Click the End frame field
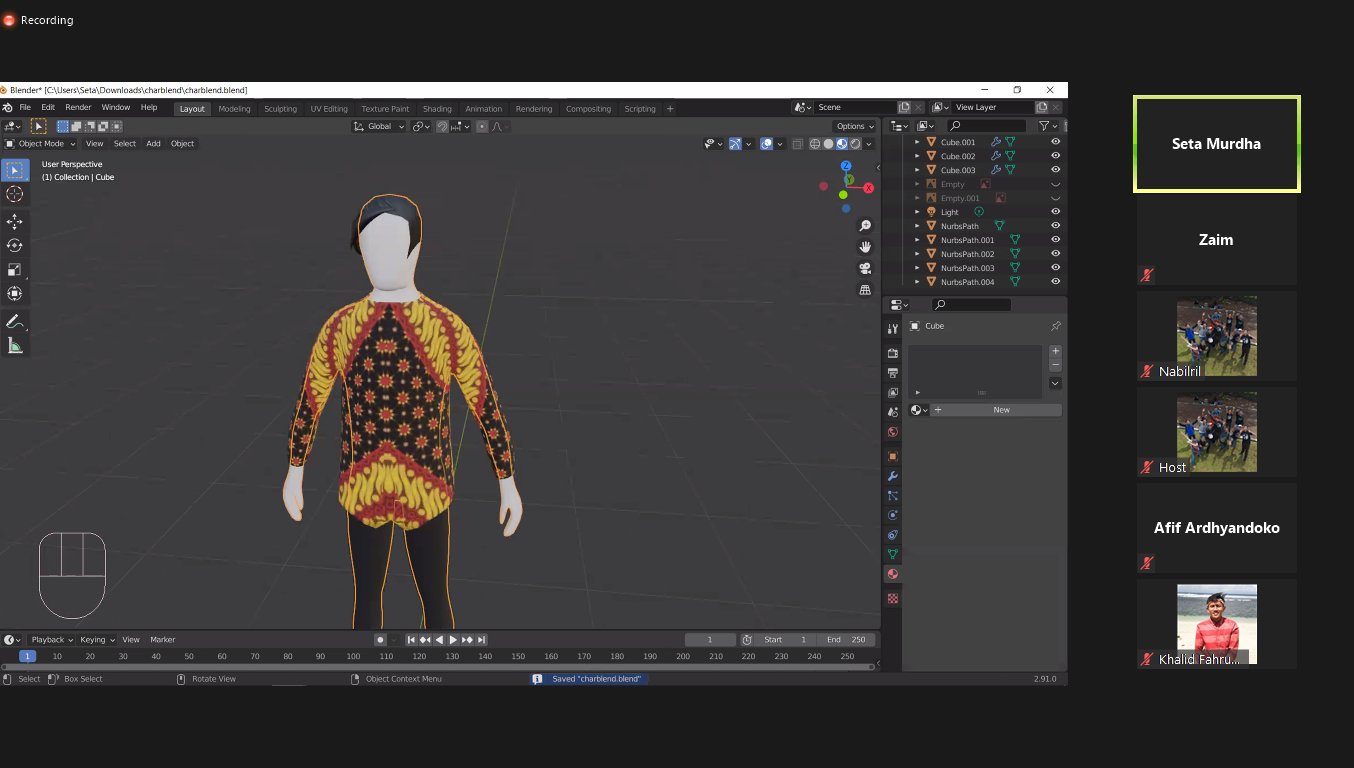Screen dimensions: 1354x768 coord(846,640)
